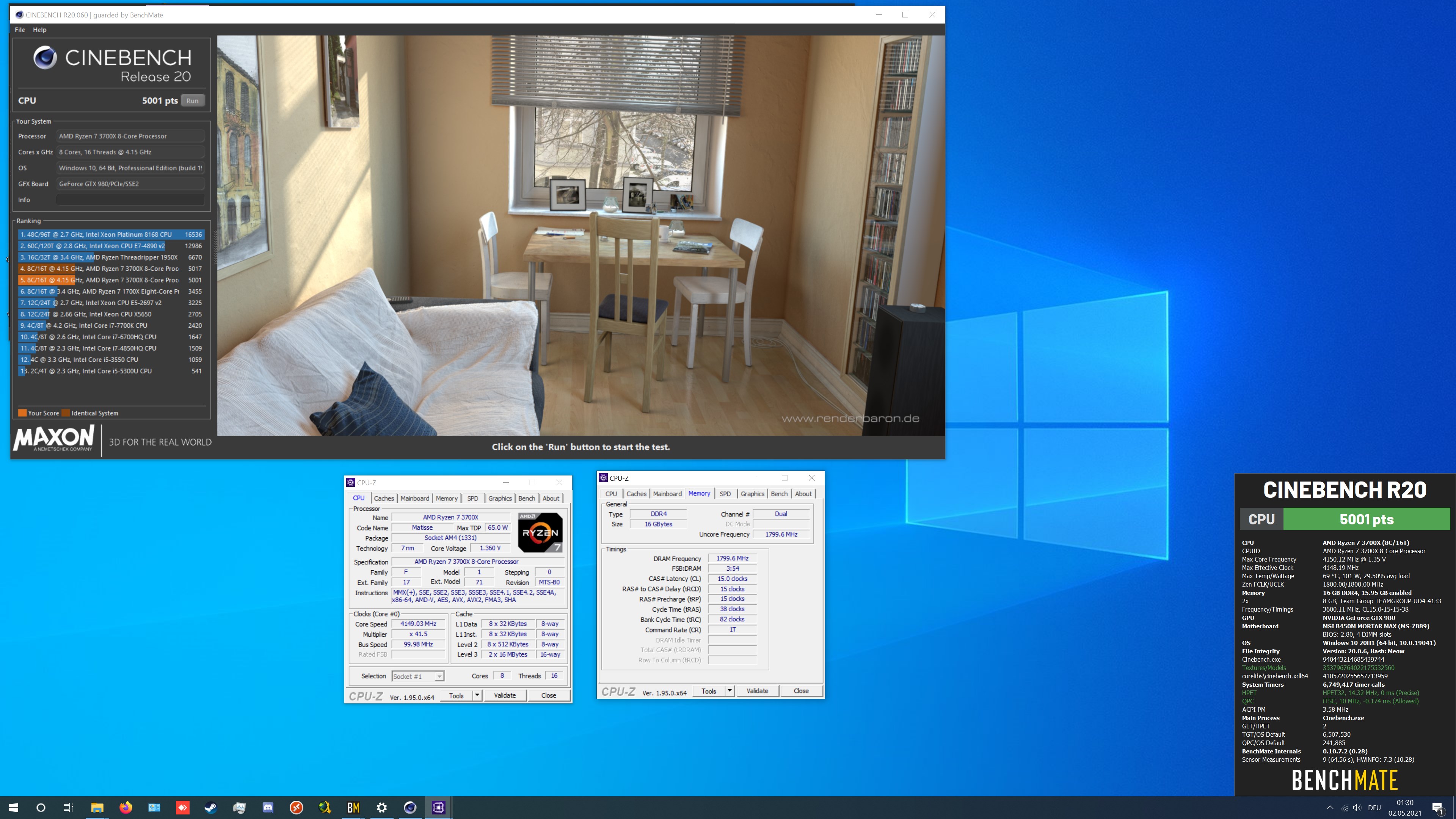
Task: Open Bench tab in right CPU-Z window
Action: point(779,493)
